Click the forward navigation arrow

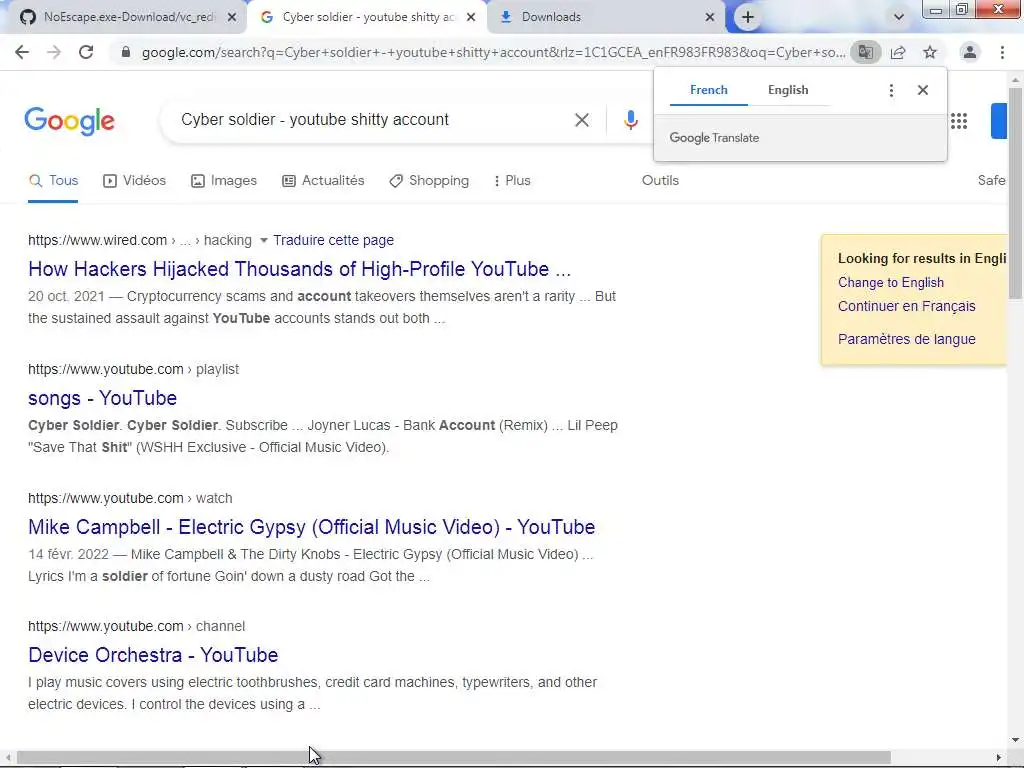[x=54, y=52]
